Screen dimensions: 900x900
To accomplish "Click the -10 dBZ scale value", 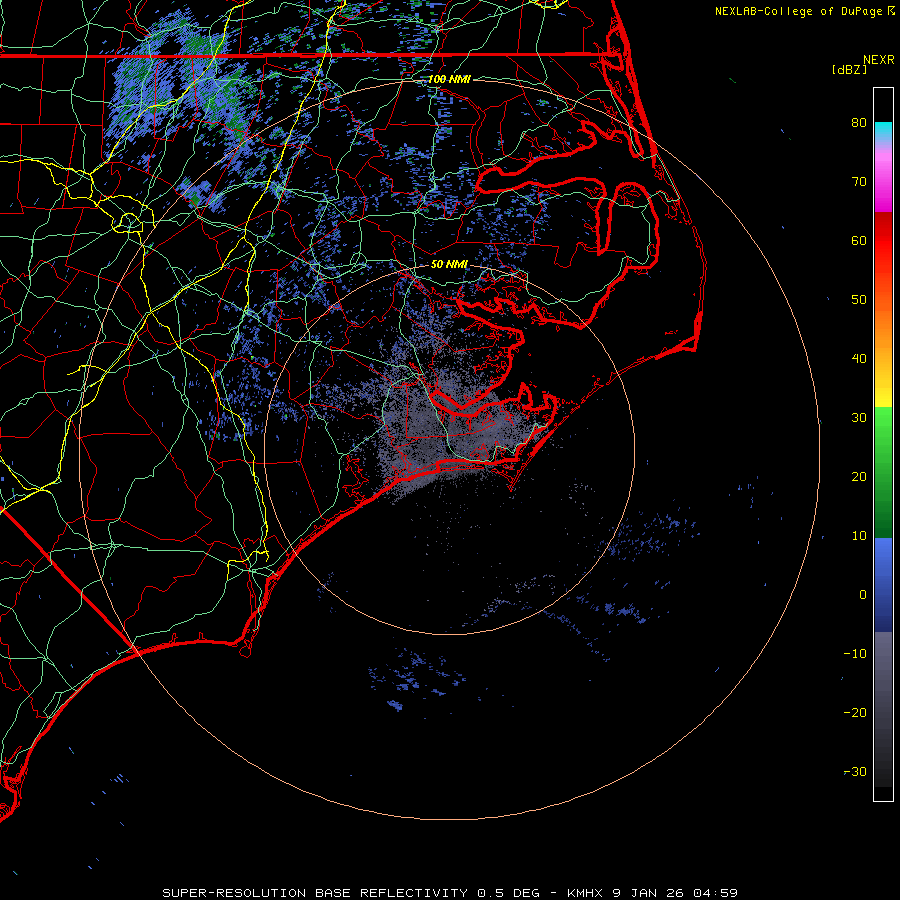I will [x=855, y=654].
